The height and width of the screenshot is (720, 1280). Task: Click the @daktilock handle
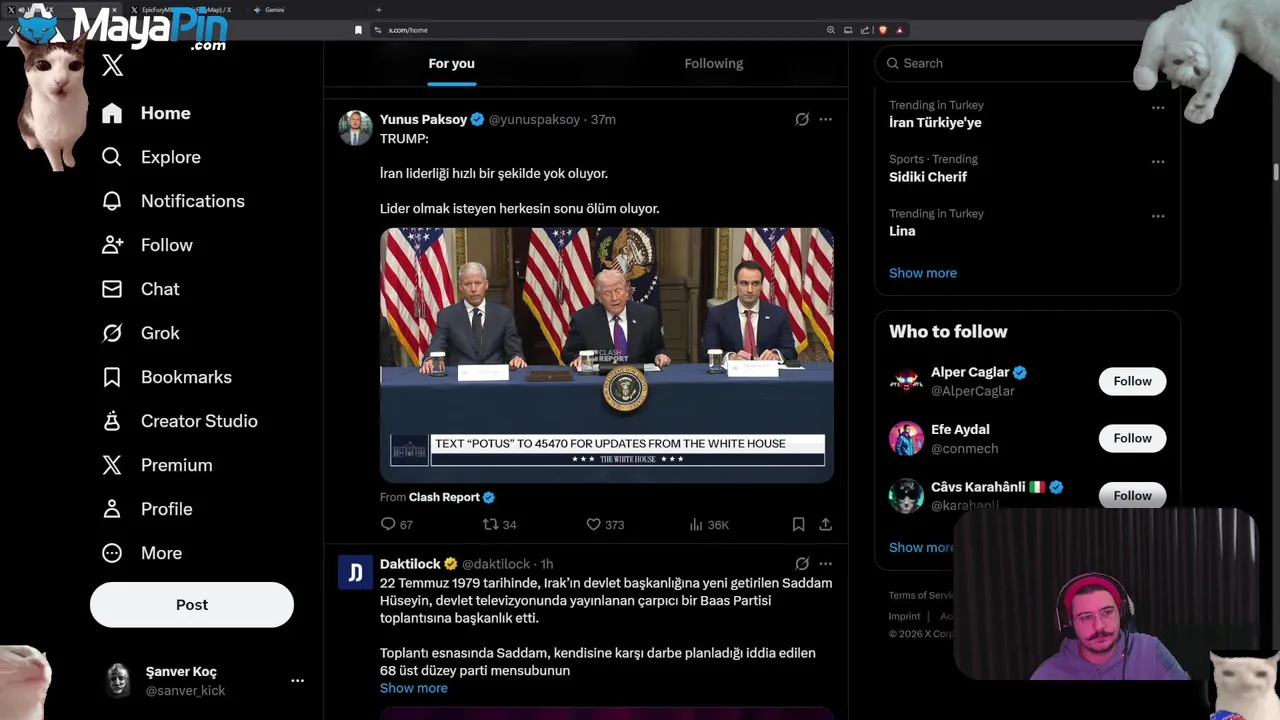[x=496, y=564]
